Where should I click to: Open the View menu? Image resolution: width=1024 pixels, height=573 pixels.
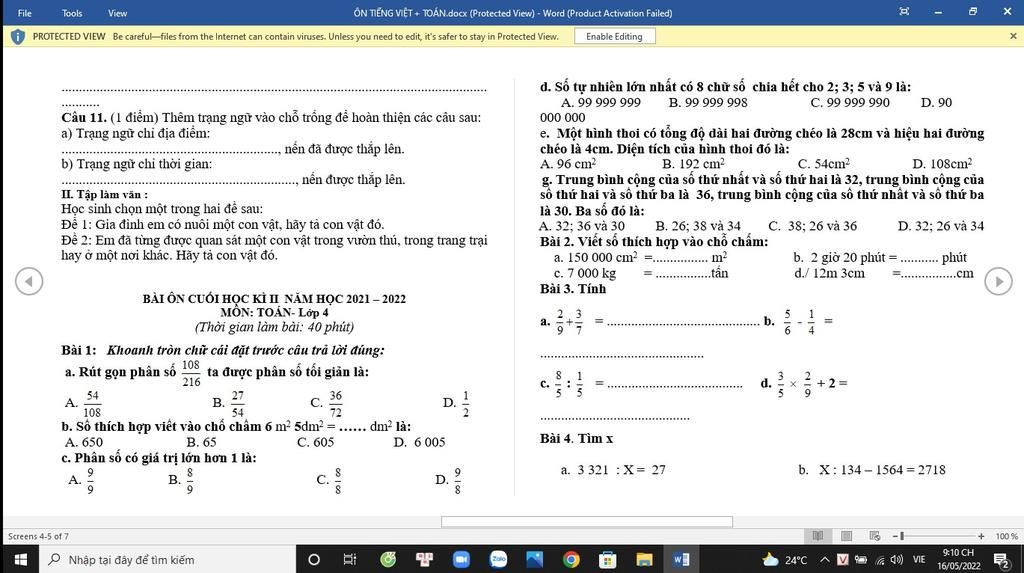click(x=118, y=13)
